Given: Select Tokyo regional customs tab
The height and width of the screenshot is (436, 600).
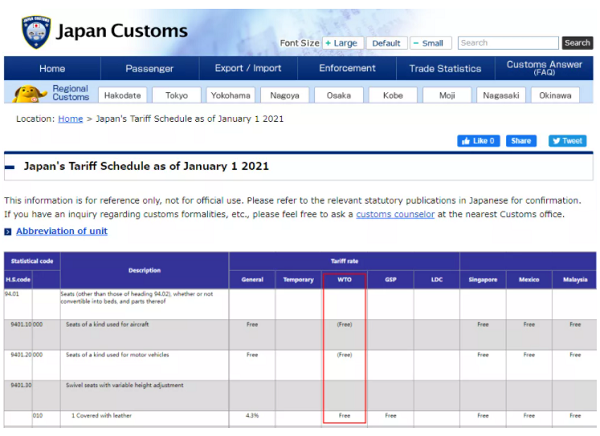Looking at the screenshot, I should click(x=177, y=95).
